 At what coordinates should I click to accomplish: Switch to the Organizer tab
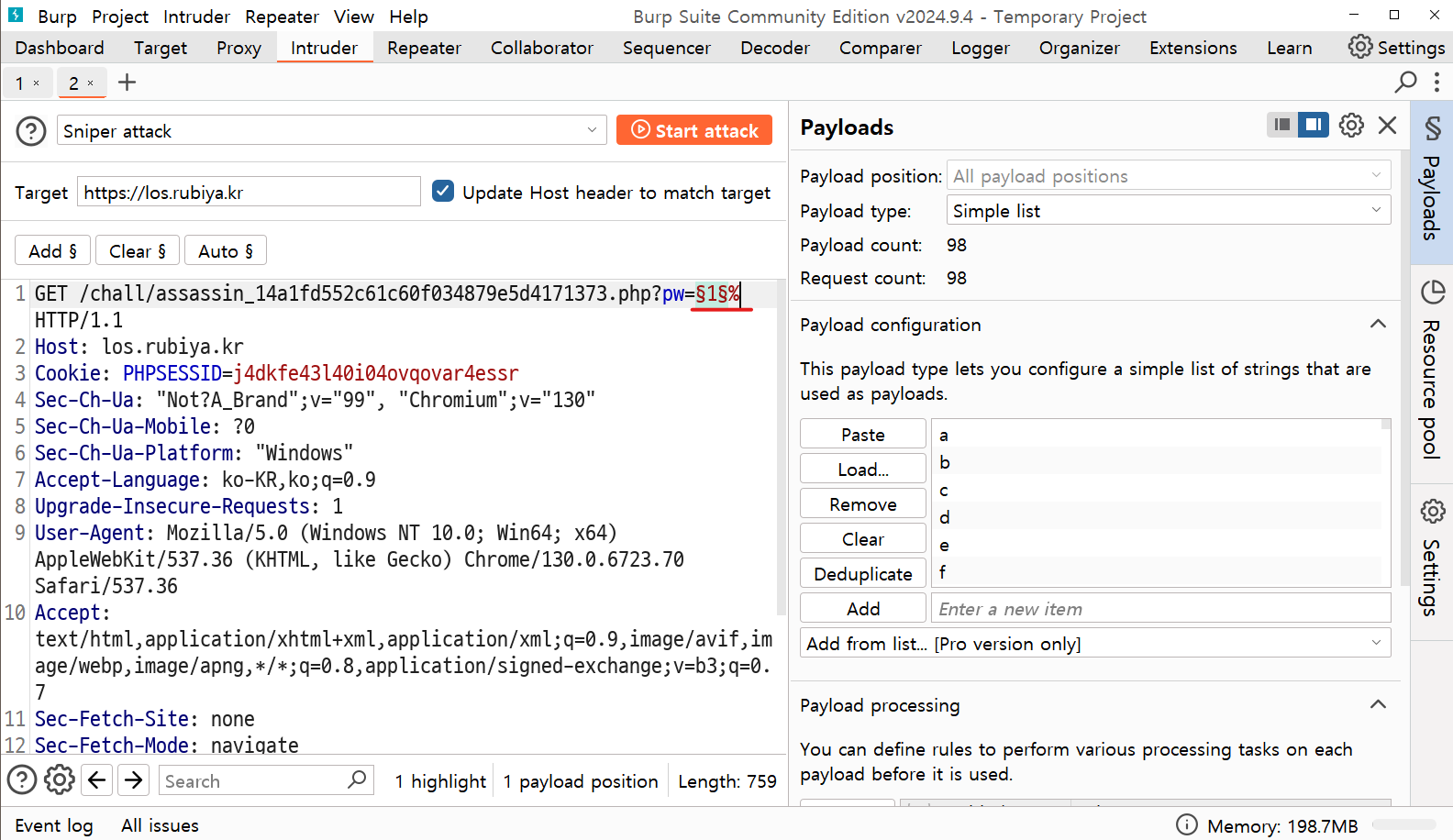pyautogui.click(x=1080, y=48)
